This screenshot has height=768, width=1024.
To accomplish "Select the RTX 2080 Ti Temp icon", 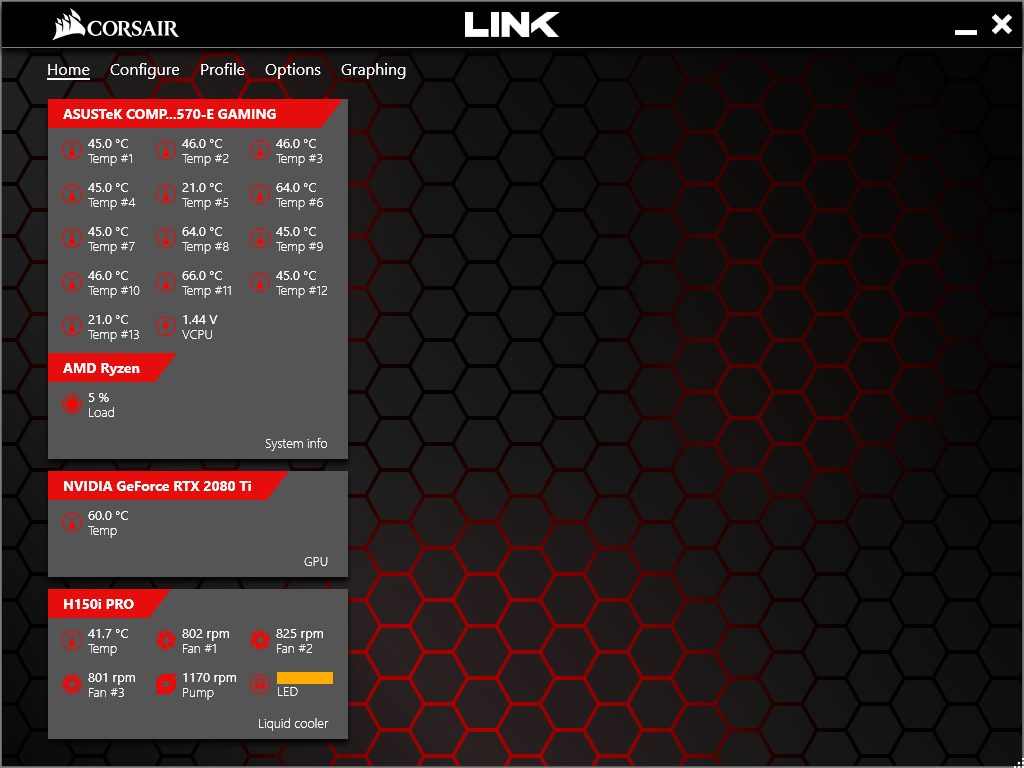I will 72,522.
